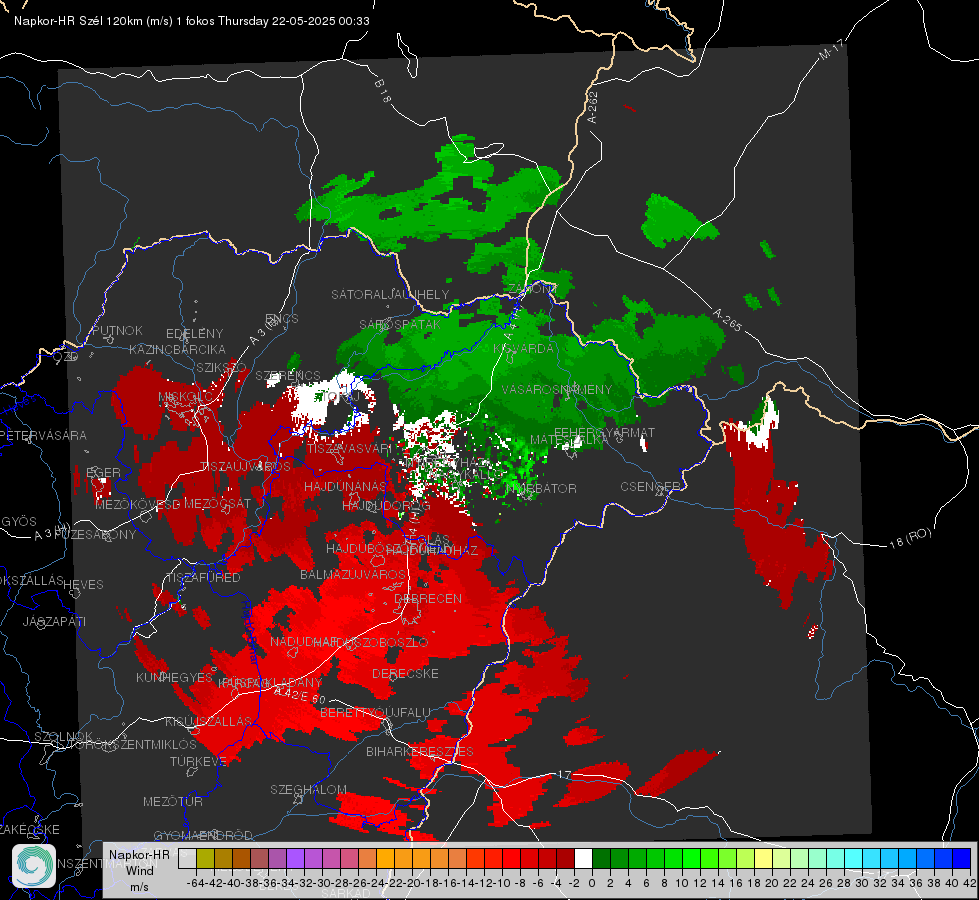This screenshot has height=900, width=979.
Task: Click the B 18 road label
Action: coord(382,91)
